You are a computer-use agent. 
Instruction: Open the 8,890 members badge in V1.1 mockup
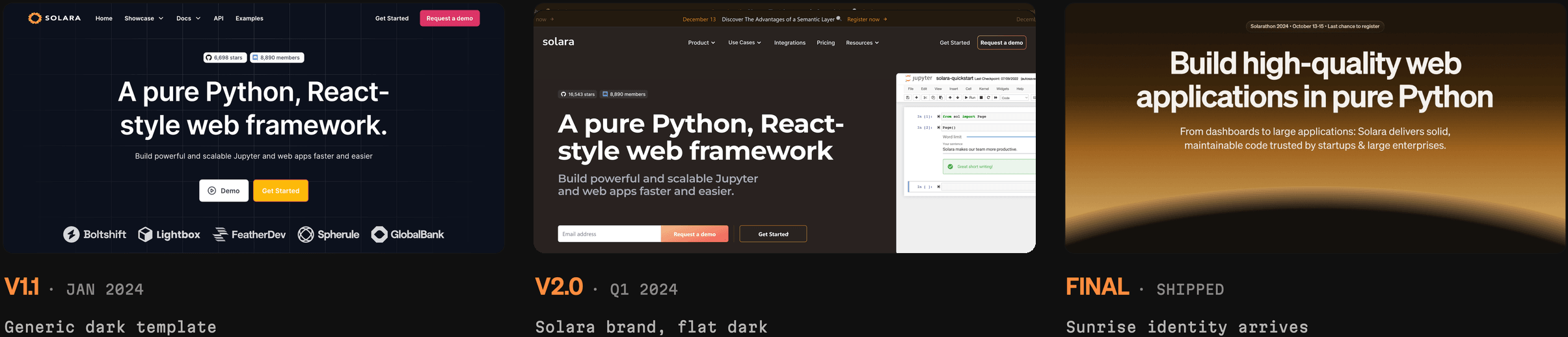[x=277, y=57]
